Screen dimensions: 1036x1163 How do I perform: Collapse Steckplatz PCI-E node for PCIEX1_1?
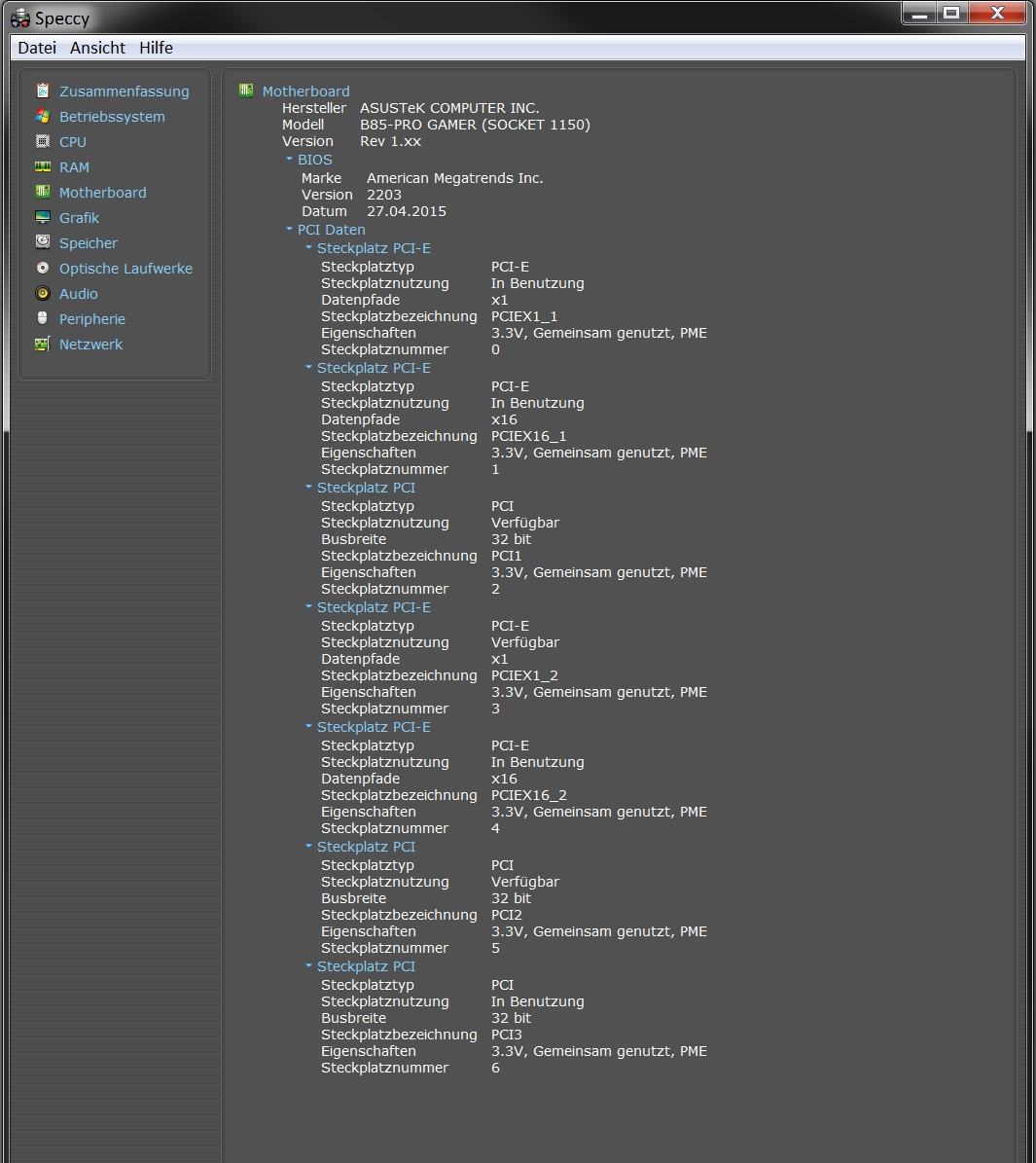coord(308,247)
